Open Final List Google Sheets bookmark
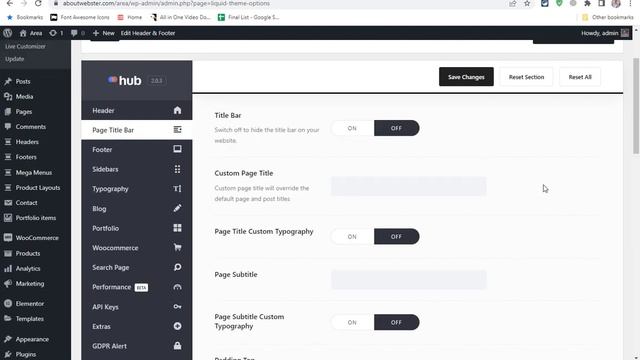 coord(249,17)
